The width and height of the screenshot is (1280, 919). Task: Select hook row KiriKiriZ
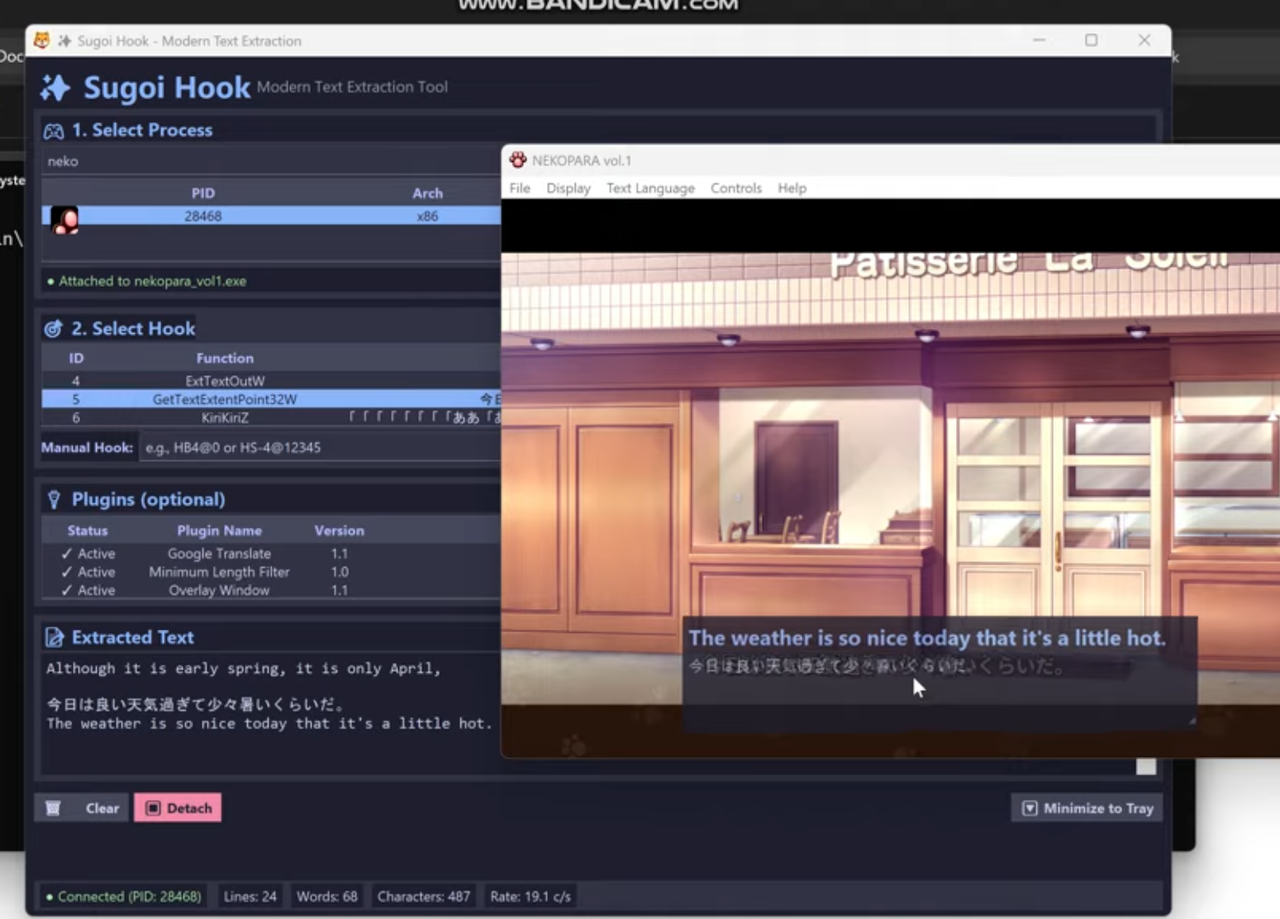tap(271, 417)
